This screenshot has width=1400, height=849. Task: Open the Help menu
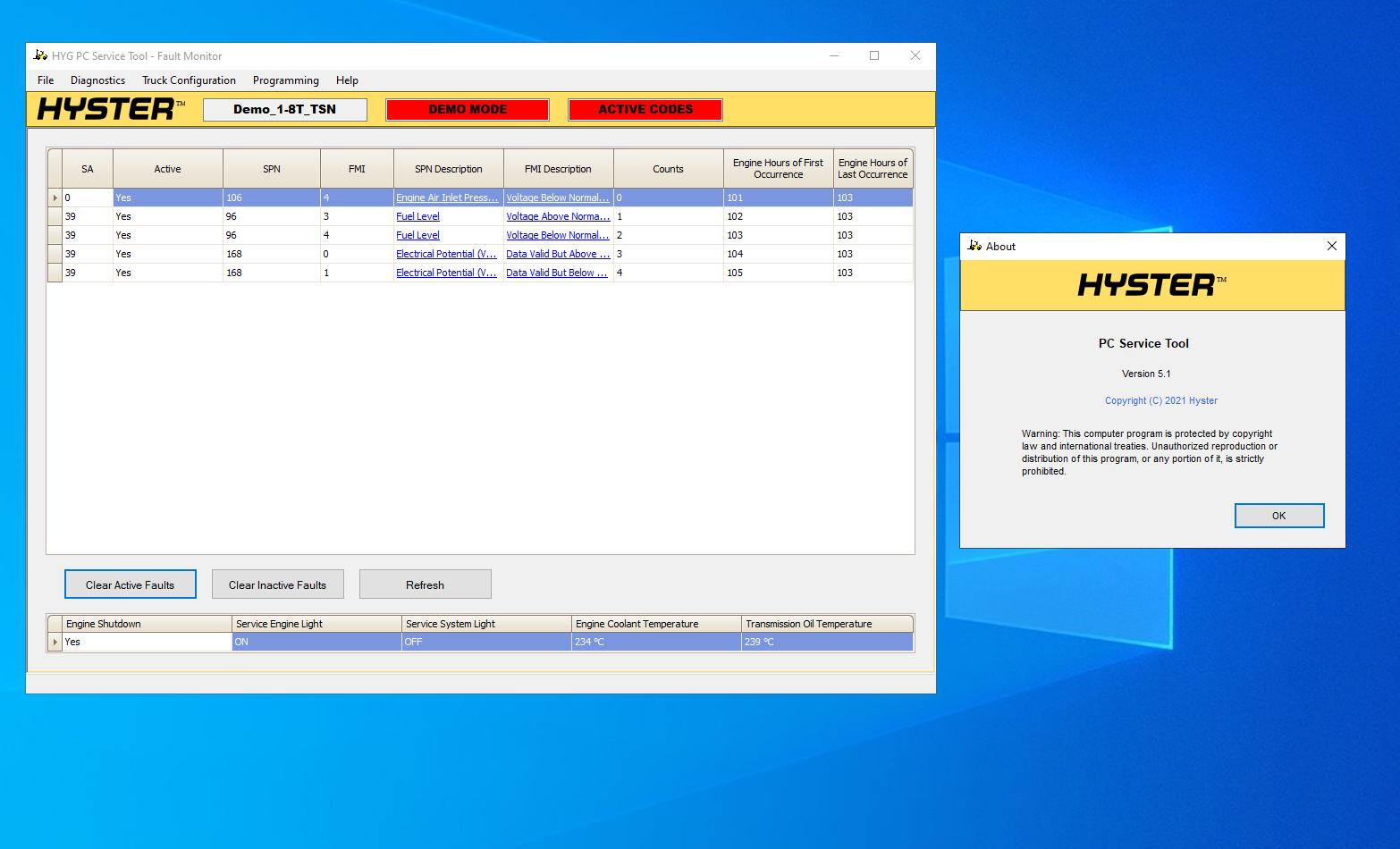tap(347, 80)
